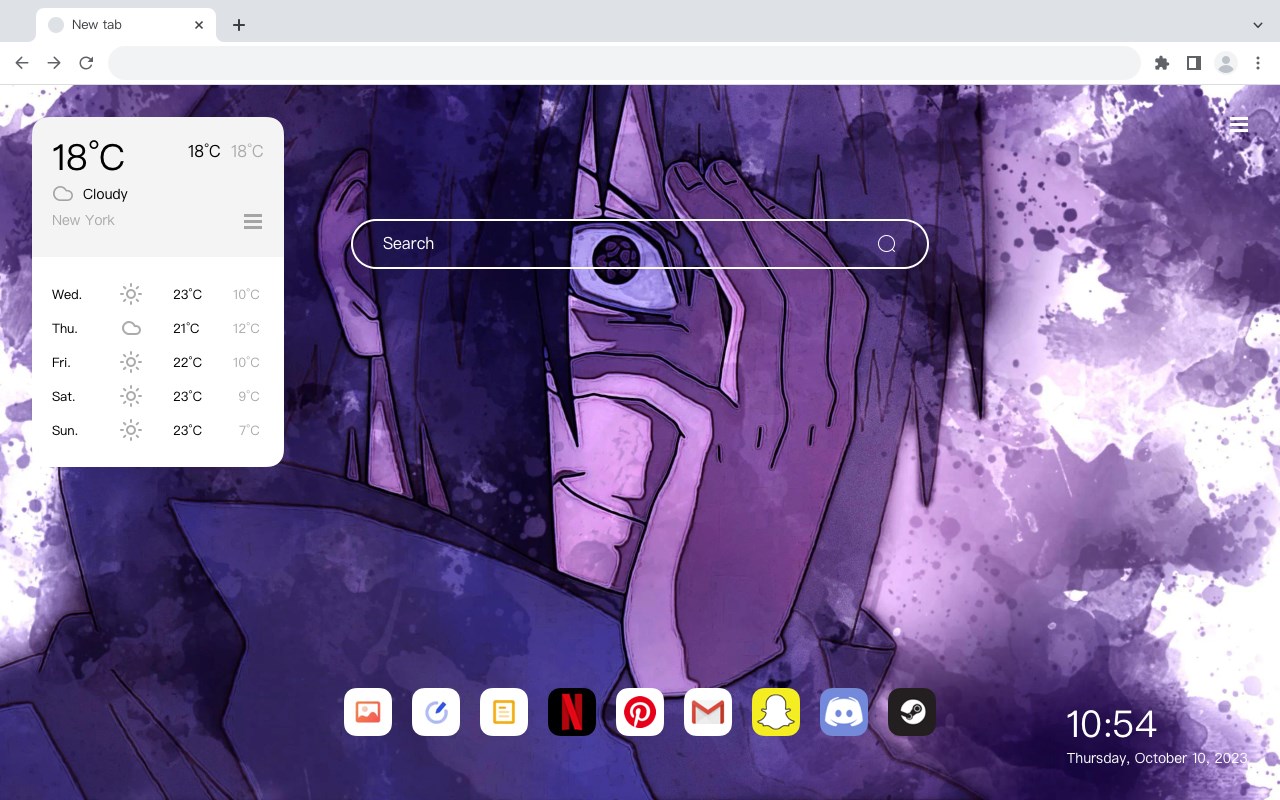Screen dimensions: 1280x800
Task: Reload the page with the refresh icon
Action: (86, 63)
